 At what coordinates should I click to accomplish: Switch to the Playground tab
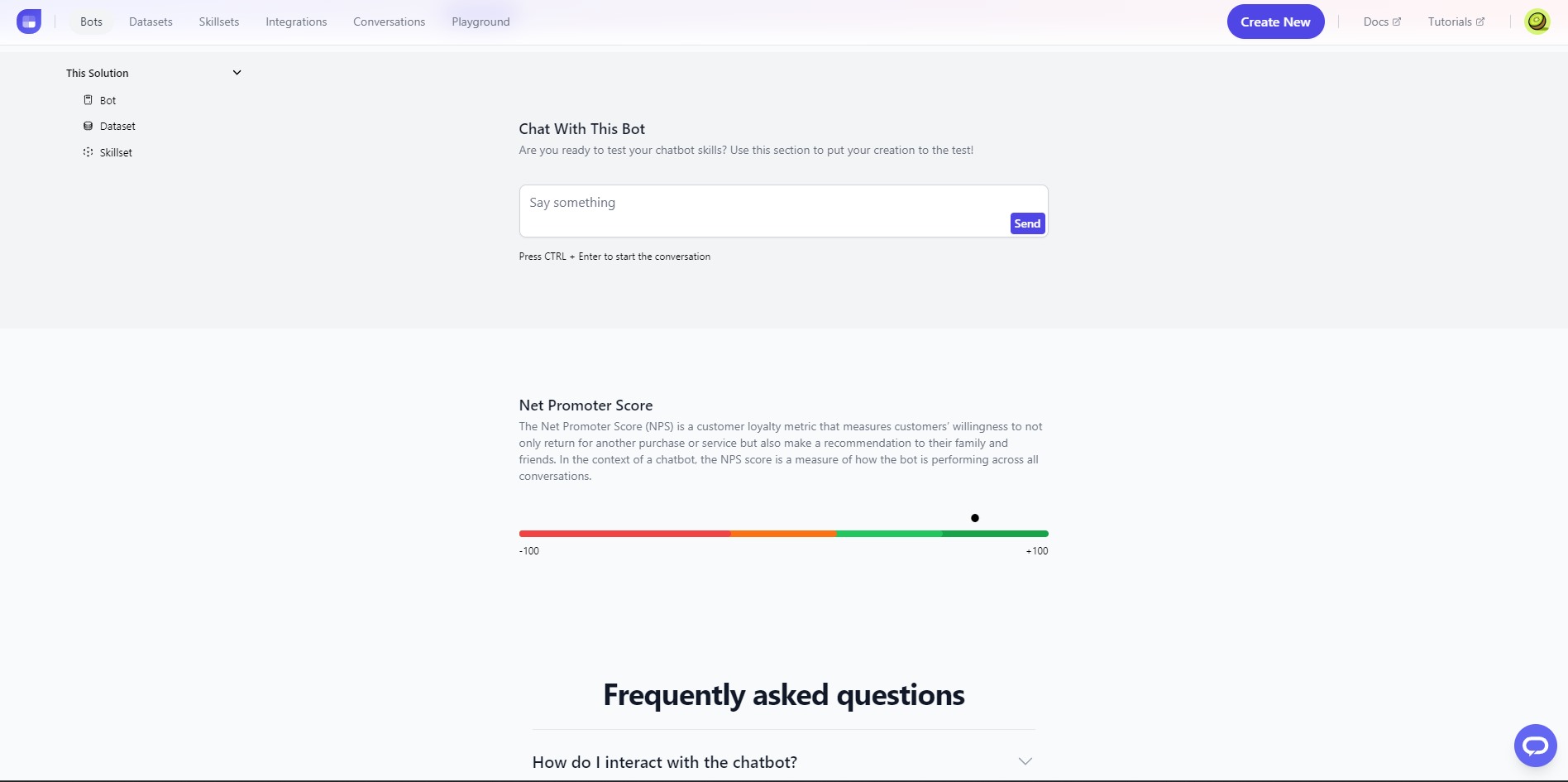pos(480,22)
